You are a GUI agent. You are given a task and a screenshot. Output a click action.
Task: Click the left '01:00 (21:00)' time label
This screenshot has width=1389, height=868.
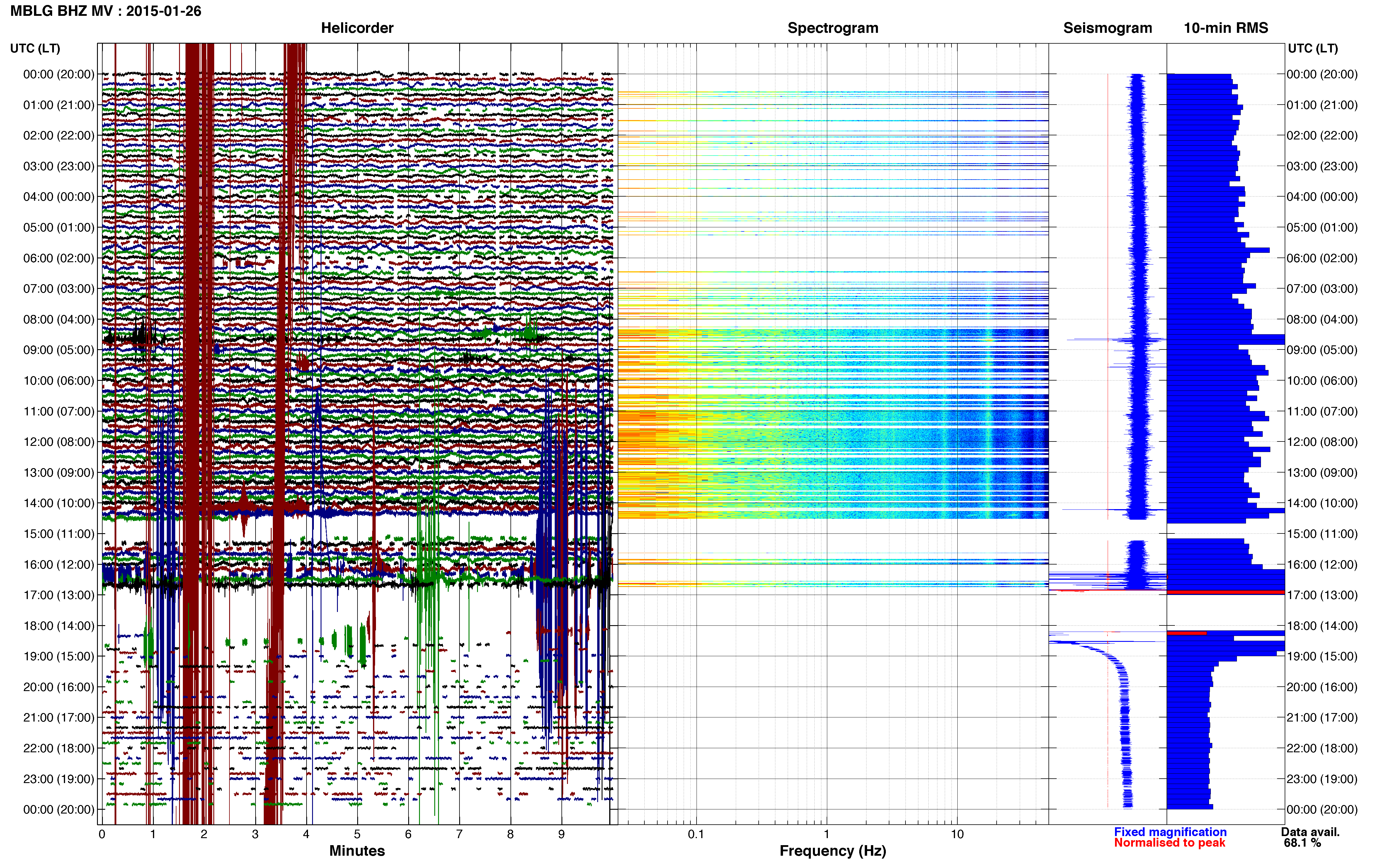click(x=59, y=105)
